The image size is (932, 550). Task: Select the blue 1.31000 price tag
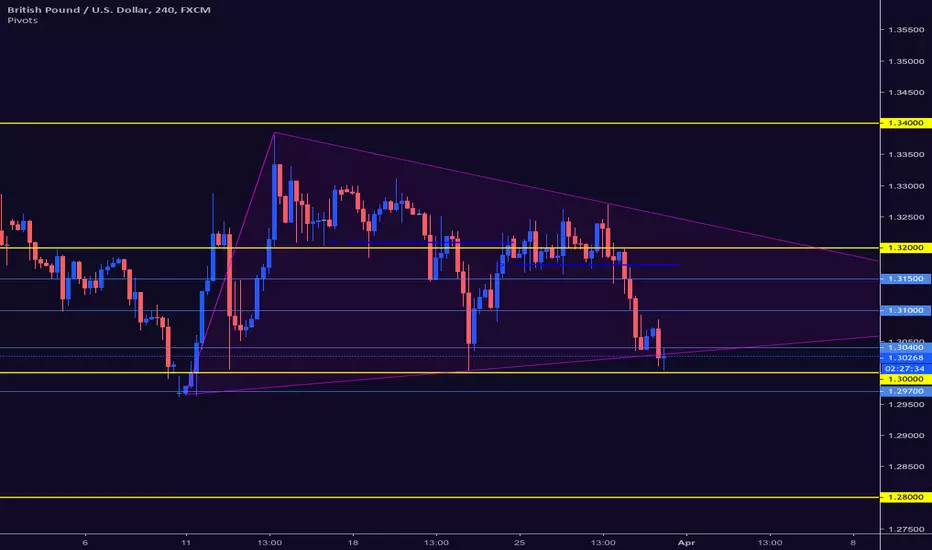pos(906,310)
